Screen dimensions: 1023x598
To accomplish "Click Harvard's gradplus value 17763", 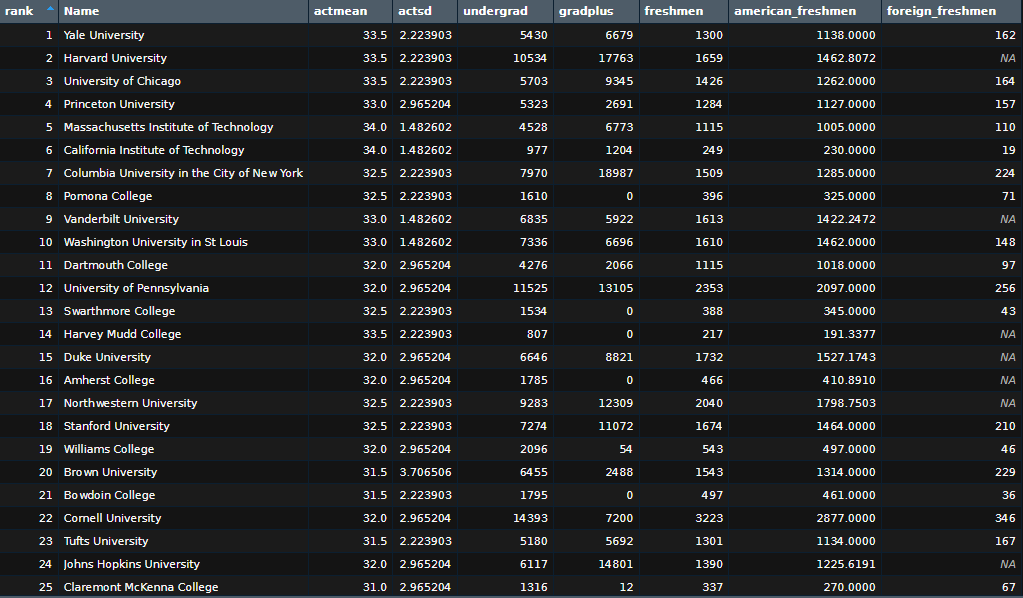I will pos(615,58).
